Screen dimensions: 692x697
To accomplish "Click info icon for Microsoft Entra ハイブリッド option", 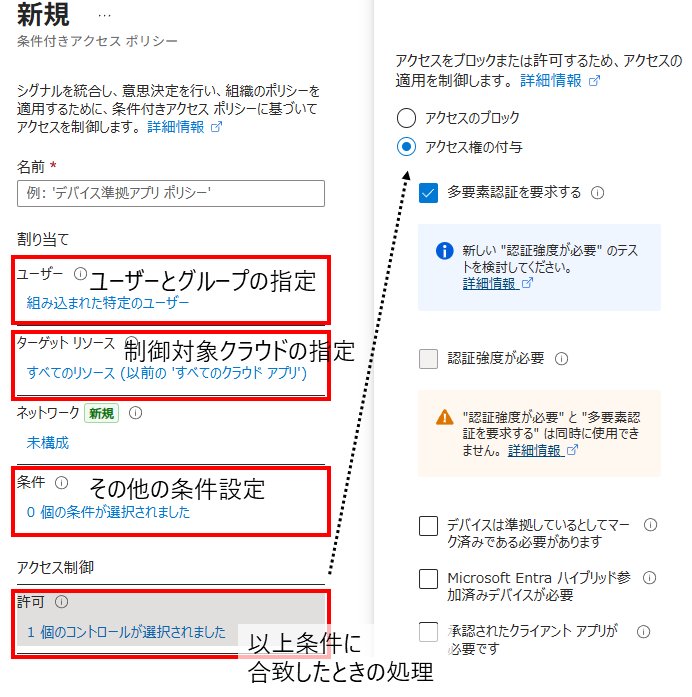I will pyautogui.click(x=649, y=577).
